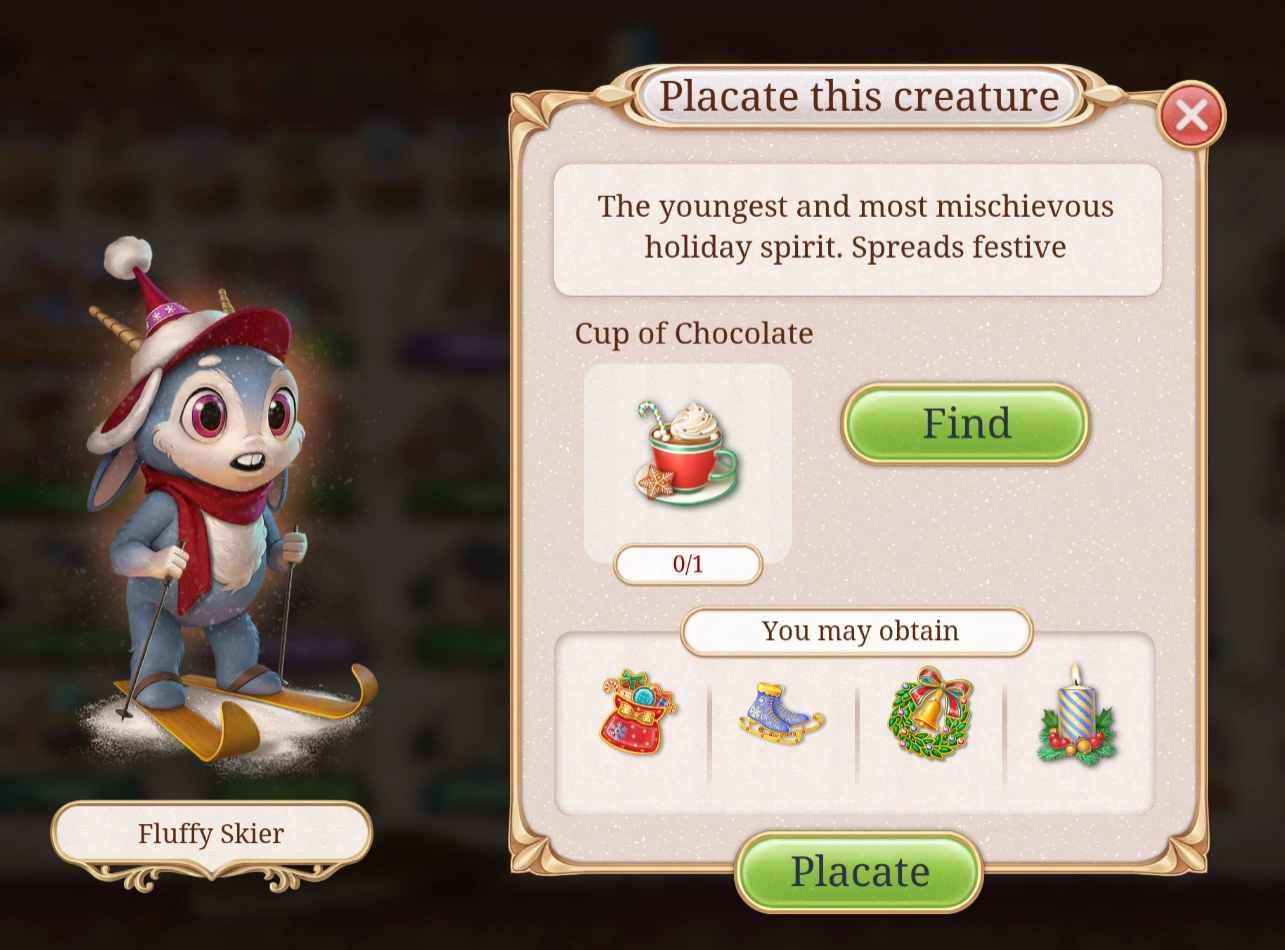This screenshot has height=950, width=1285.
Task: Tap the Christmas wreath with bell icon
Action: click(x=930, y=713)
